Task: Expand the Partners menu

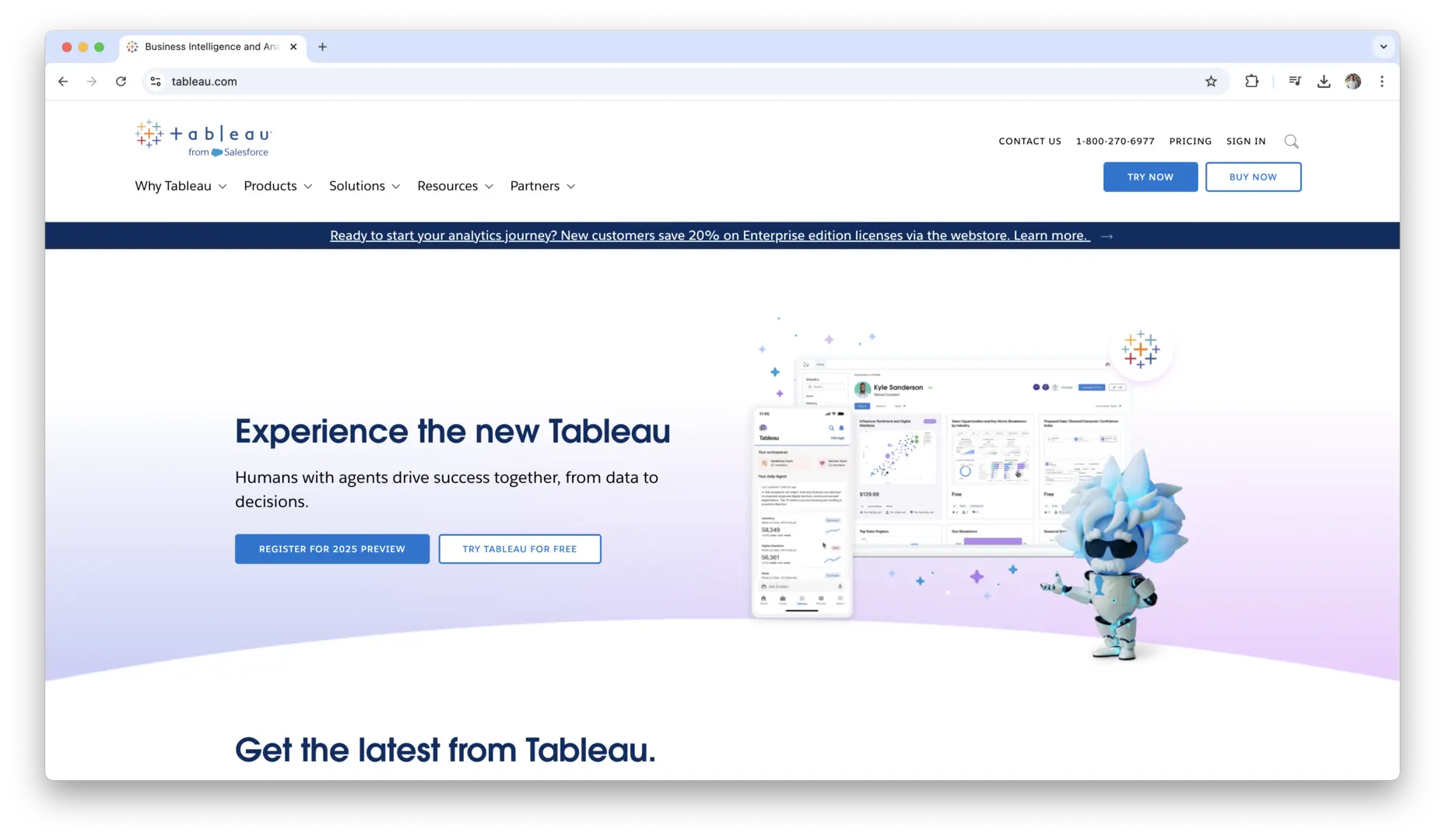Action: coord(542,186)
